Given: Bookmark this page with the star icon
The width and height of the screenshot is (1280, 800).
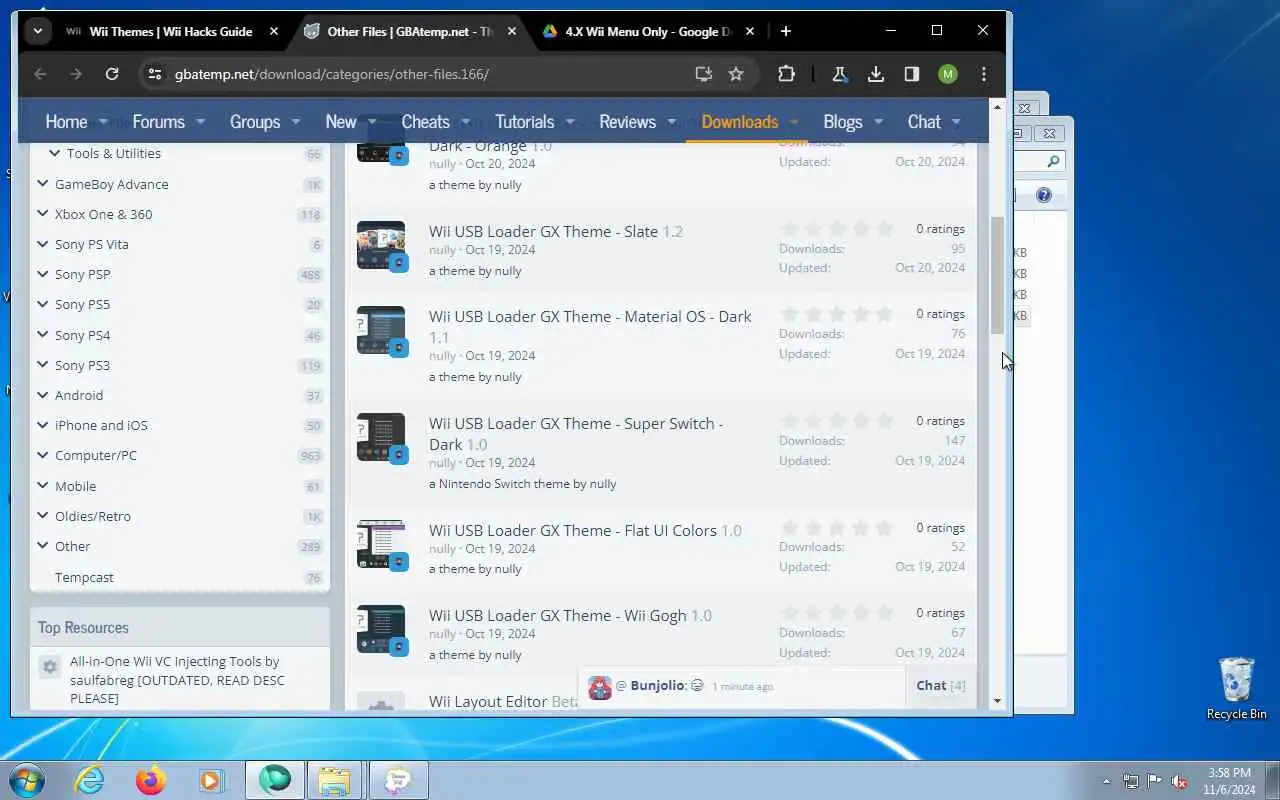Looking at the screenshot, I should click(736, 74).
